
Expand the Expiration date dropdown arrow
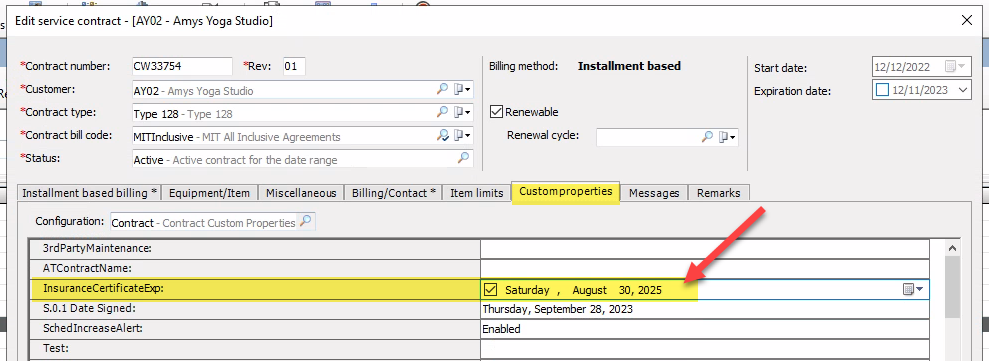pyautogui.click(x=962, y=90)
